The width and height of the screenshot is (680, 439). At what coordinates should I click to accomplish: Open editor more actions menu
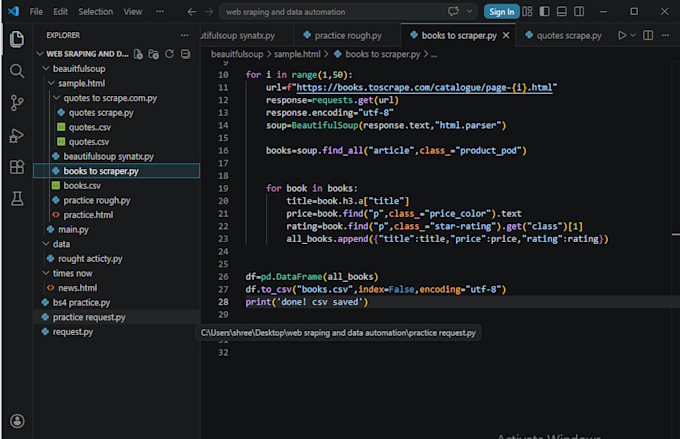click(x=665, y=35)
